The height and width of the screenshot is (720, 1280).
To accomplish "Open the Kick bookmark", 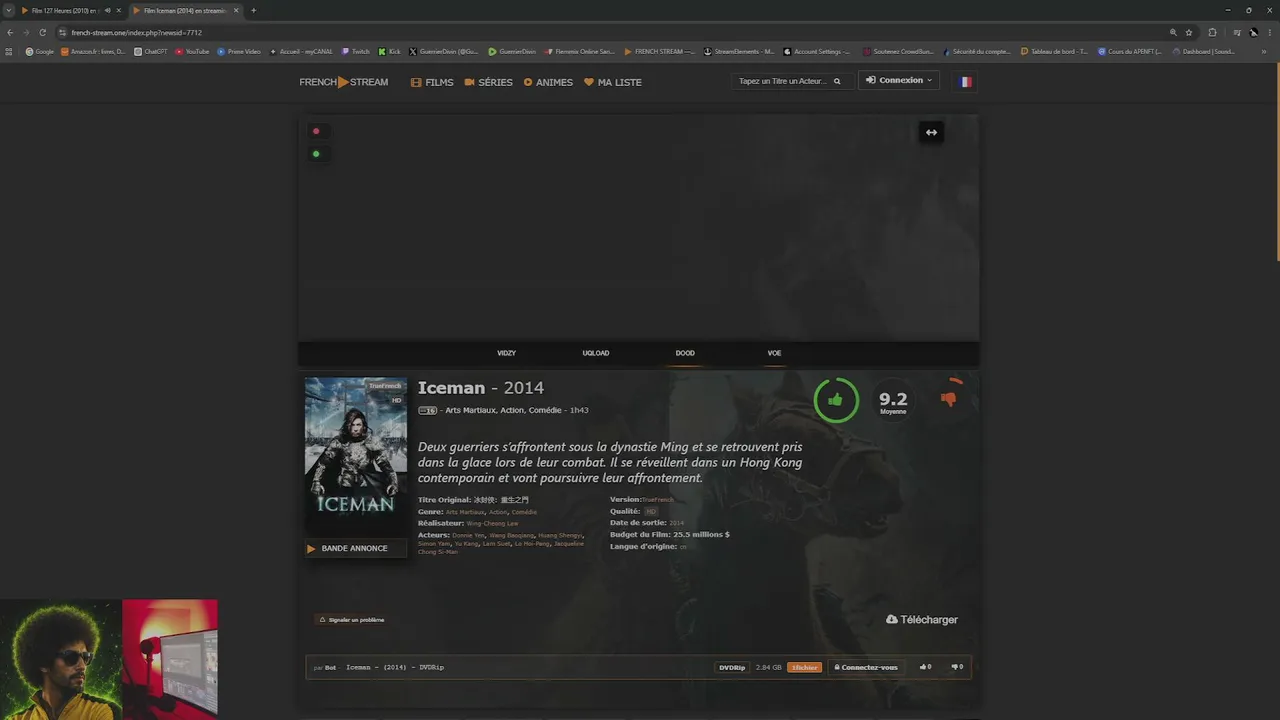I will (x=390, y=51).
